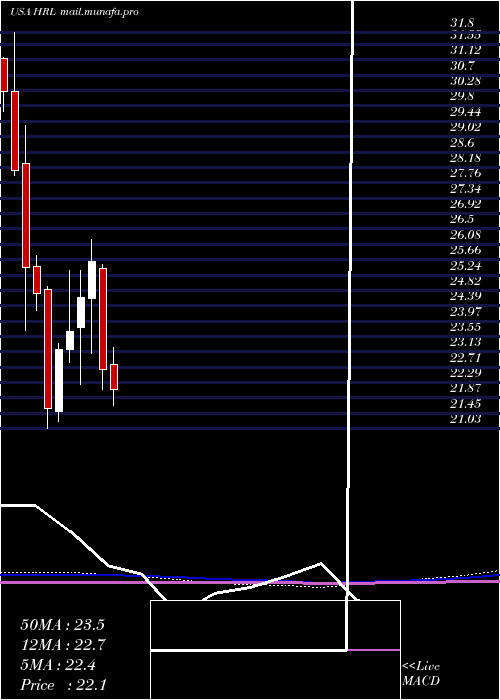This screenshot has height=700, width=500.
Task: Click the 21.87 axis label
Action: 466,389
